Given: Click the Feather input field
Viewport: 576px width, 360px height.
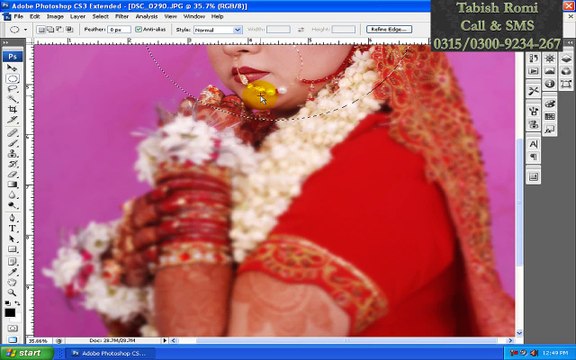Looking at the screenshot, I should [x=119, y=30].
